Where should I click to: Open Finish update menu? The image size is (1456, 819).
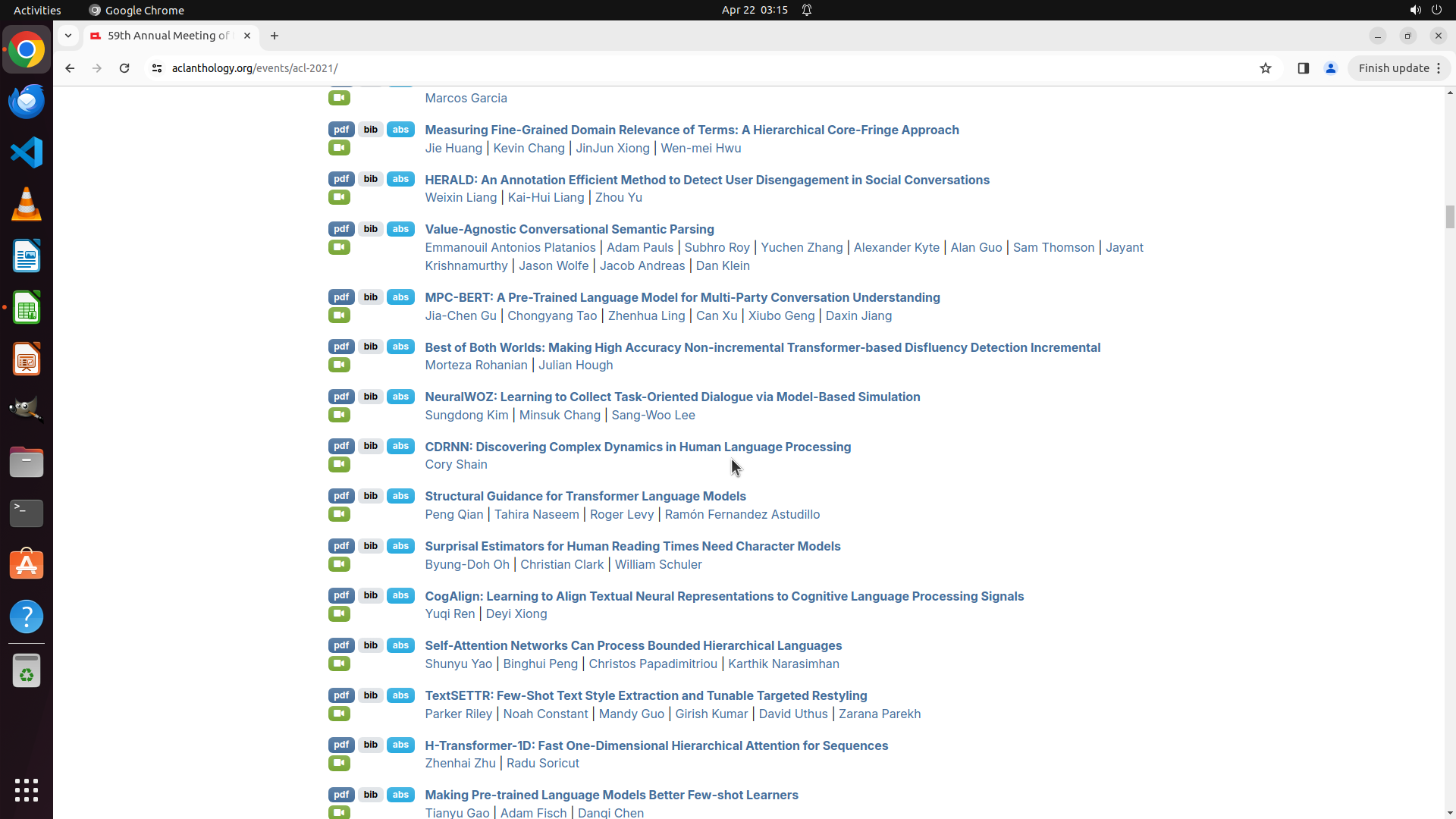[x=1399, y=68]
